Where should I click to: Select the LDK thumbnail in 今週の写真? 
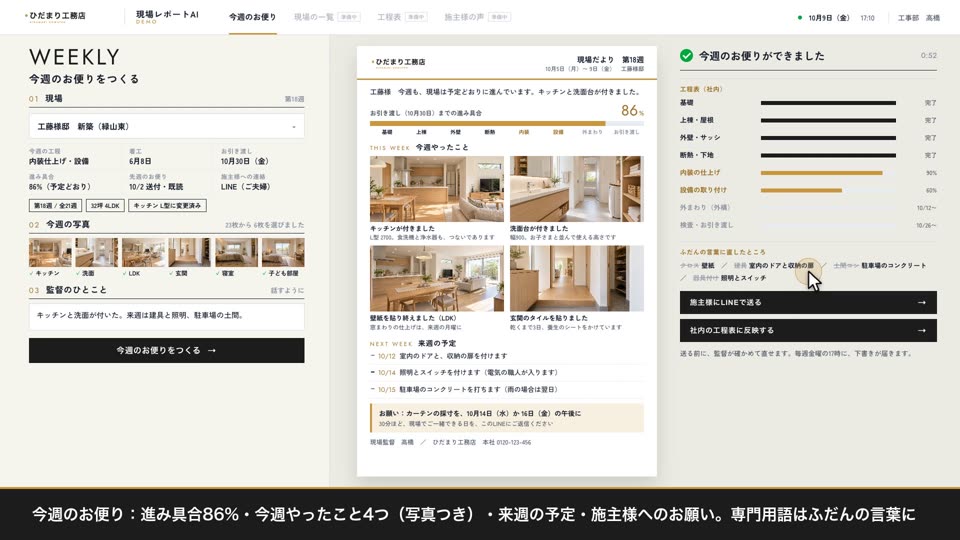pos(143,252)
